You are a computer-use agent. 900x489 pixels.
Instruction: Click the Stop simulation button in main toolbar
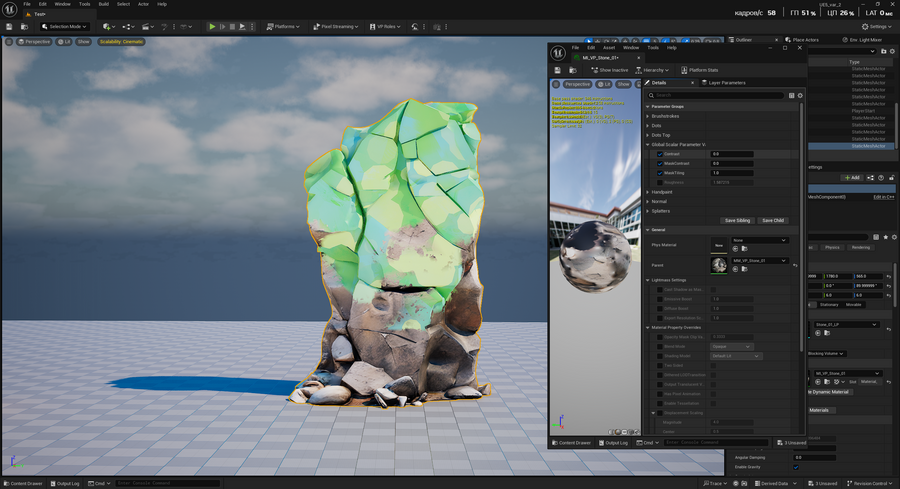[x=233, y=26]
